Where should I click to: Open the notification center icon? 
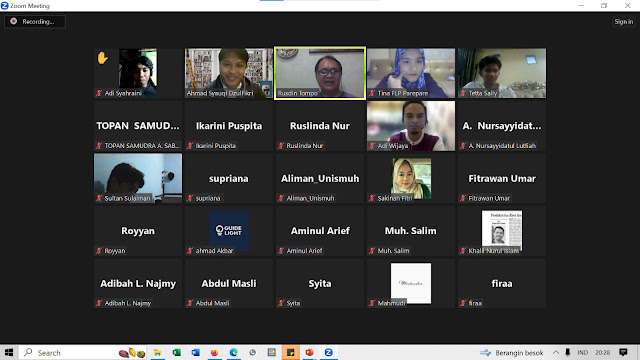click(623, 352)
